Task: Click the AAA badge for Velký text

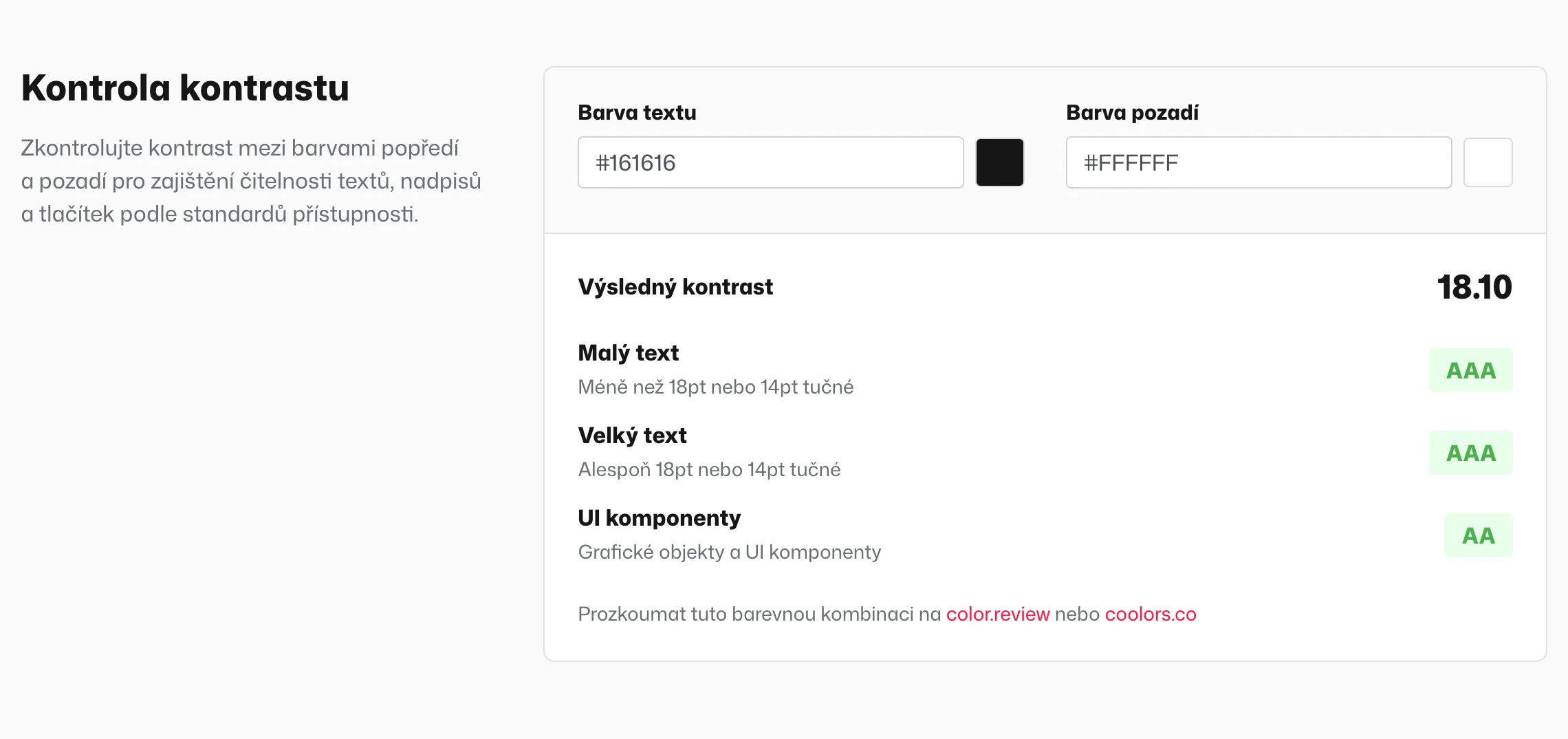Action: click(x=1471, y=453)
